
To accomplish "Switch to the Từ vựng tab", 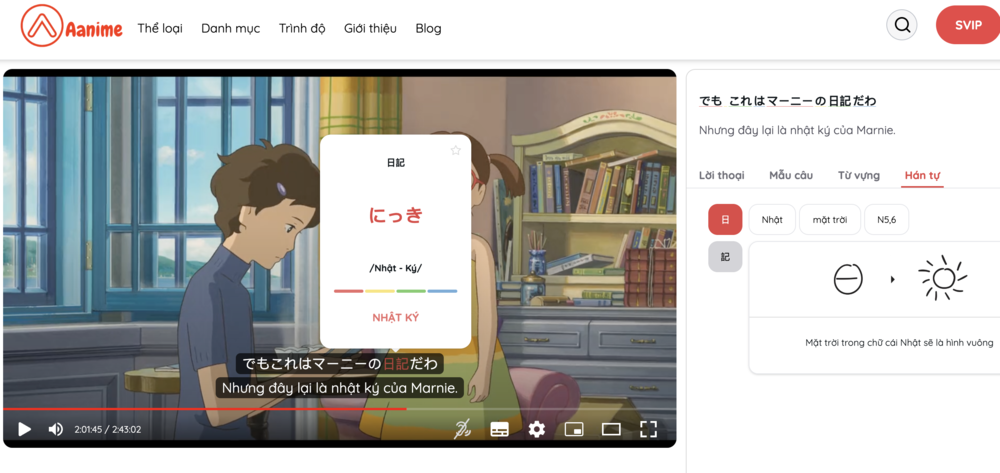I will tap(858, 175).
